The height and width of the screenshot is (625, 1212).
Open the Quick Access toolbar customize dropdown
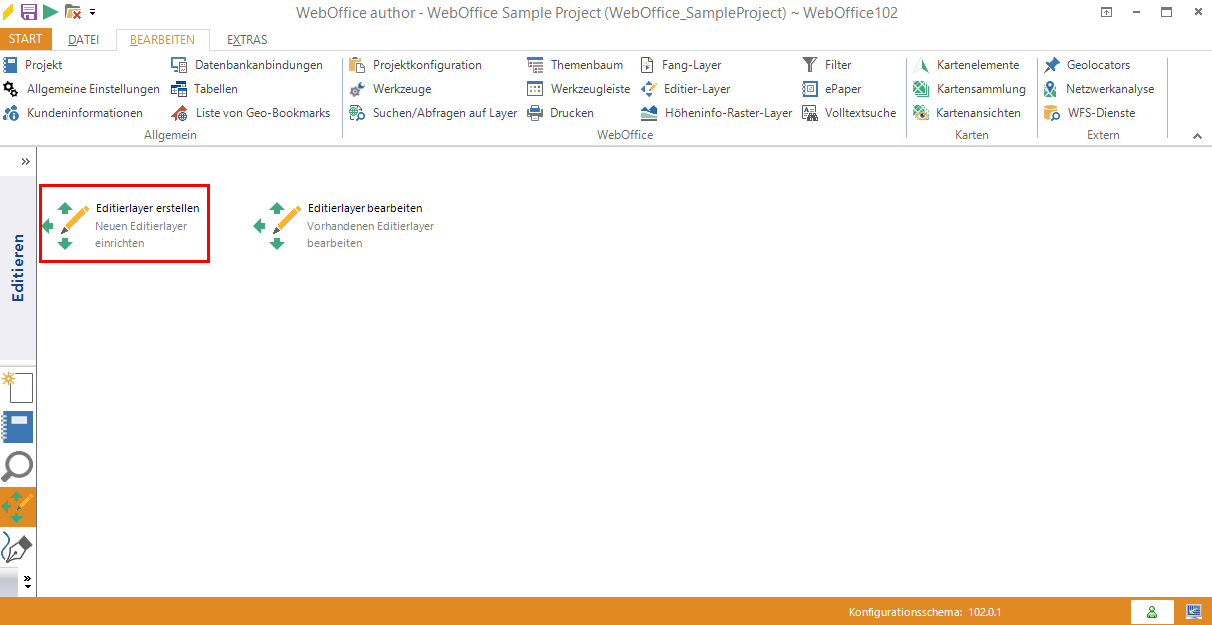point(93,12)
